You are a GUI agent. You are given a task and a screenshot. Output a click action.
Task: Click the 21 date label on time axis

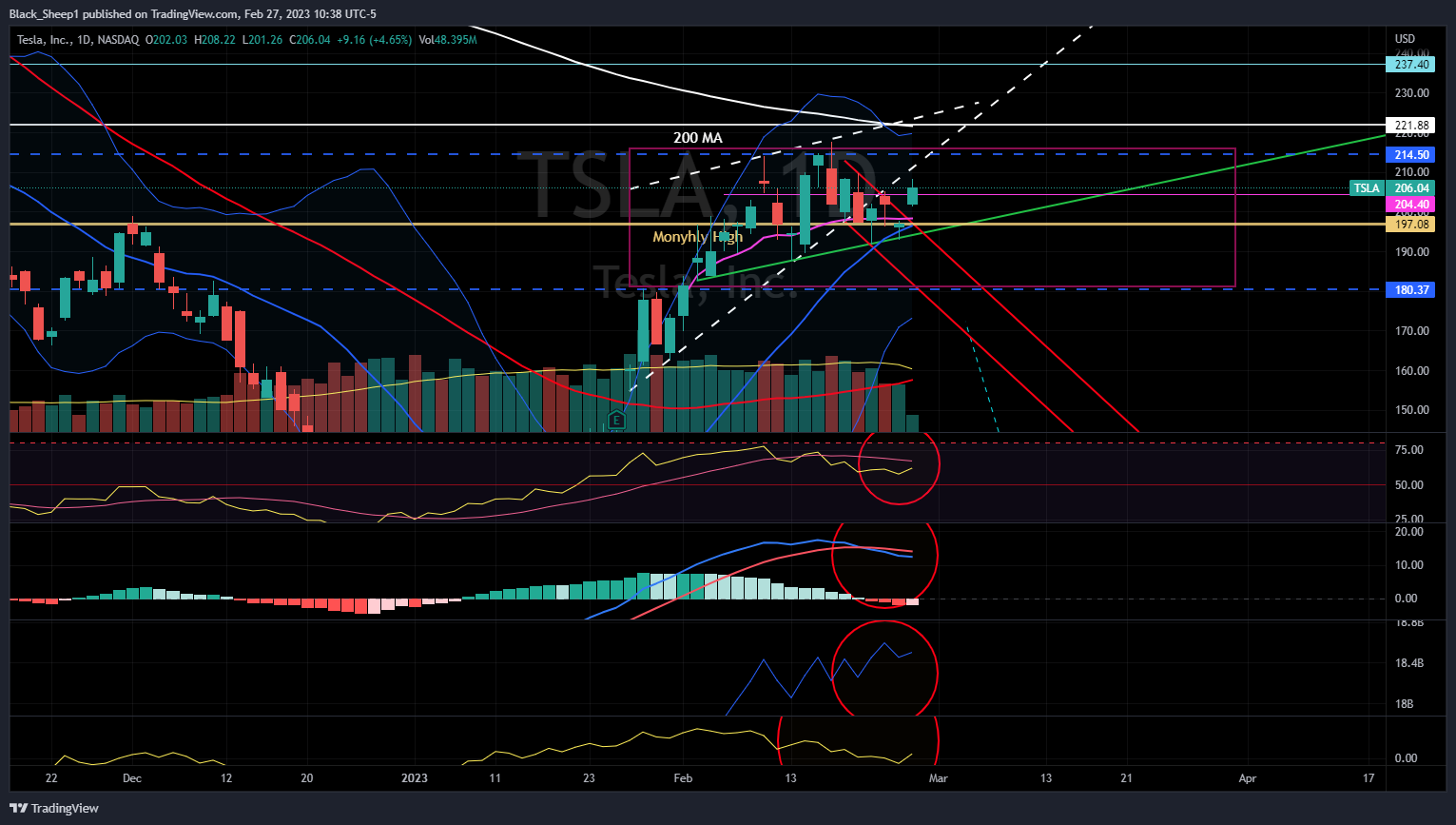pyautogui.click(x=1126, y=778)
